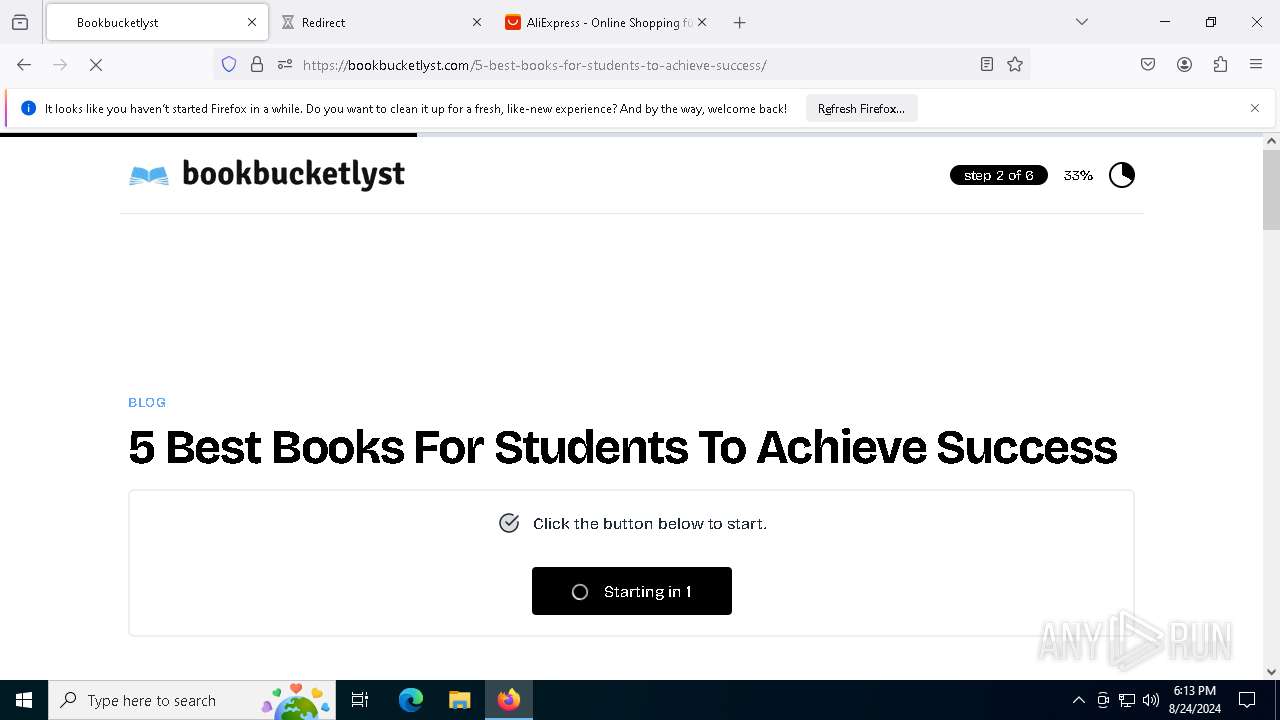
Task: Save page to Pocket
Action: (1148, 65)
